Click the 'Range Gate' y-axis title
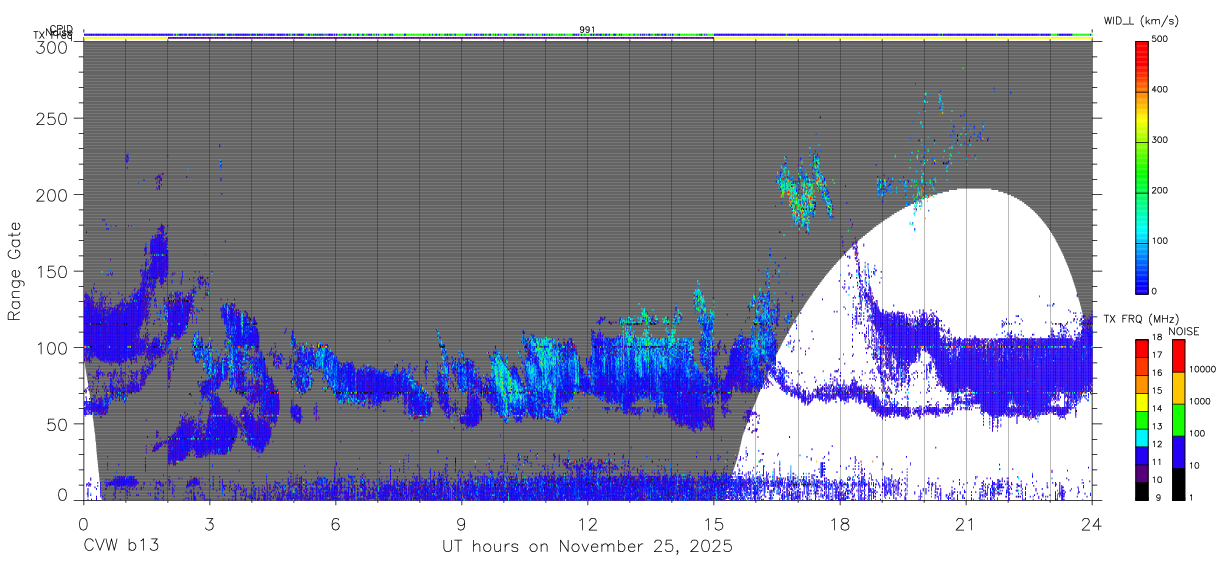The height and width of the screenshot is (567, 1228). pyautogui.click(x=15, y=272)
